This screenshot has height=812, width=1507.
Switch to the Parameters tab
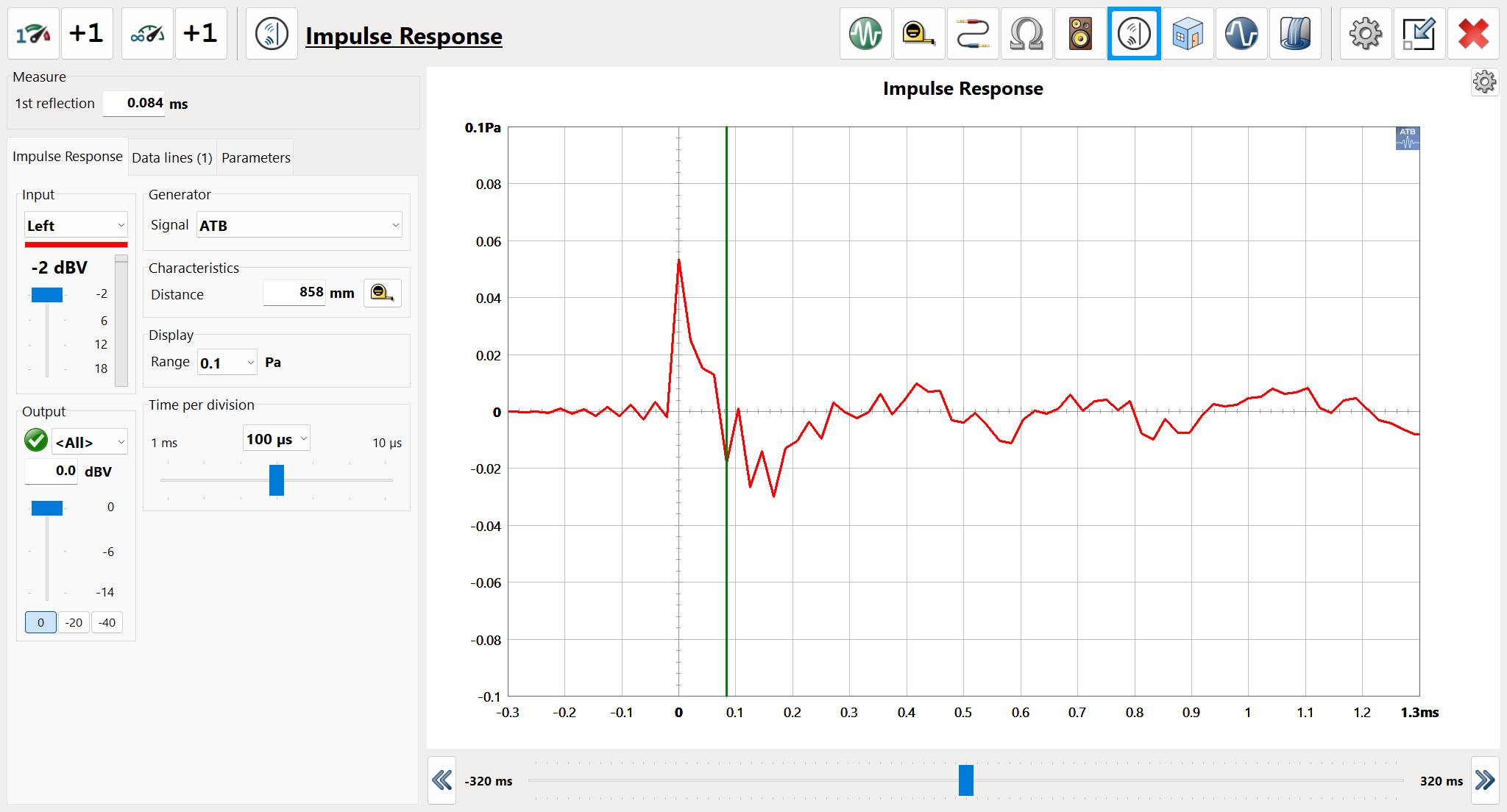256,158
